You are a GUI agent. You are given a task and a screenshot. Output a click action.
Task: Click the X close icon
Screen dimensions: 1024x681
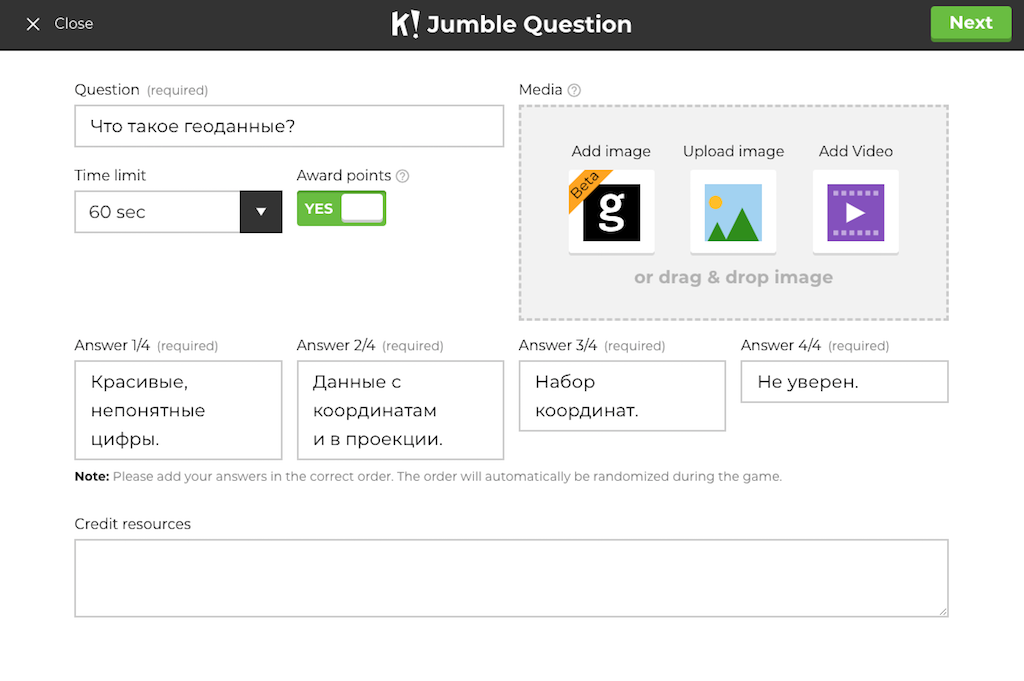point(33,24)
